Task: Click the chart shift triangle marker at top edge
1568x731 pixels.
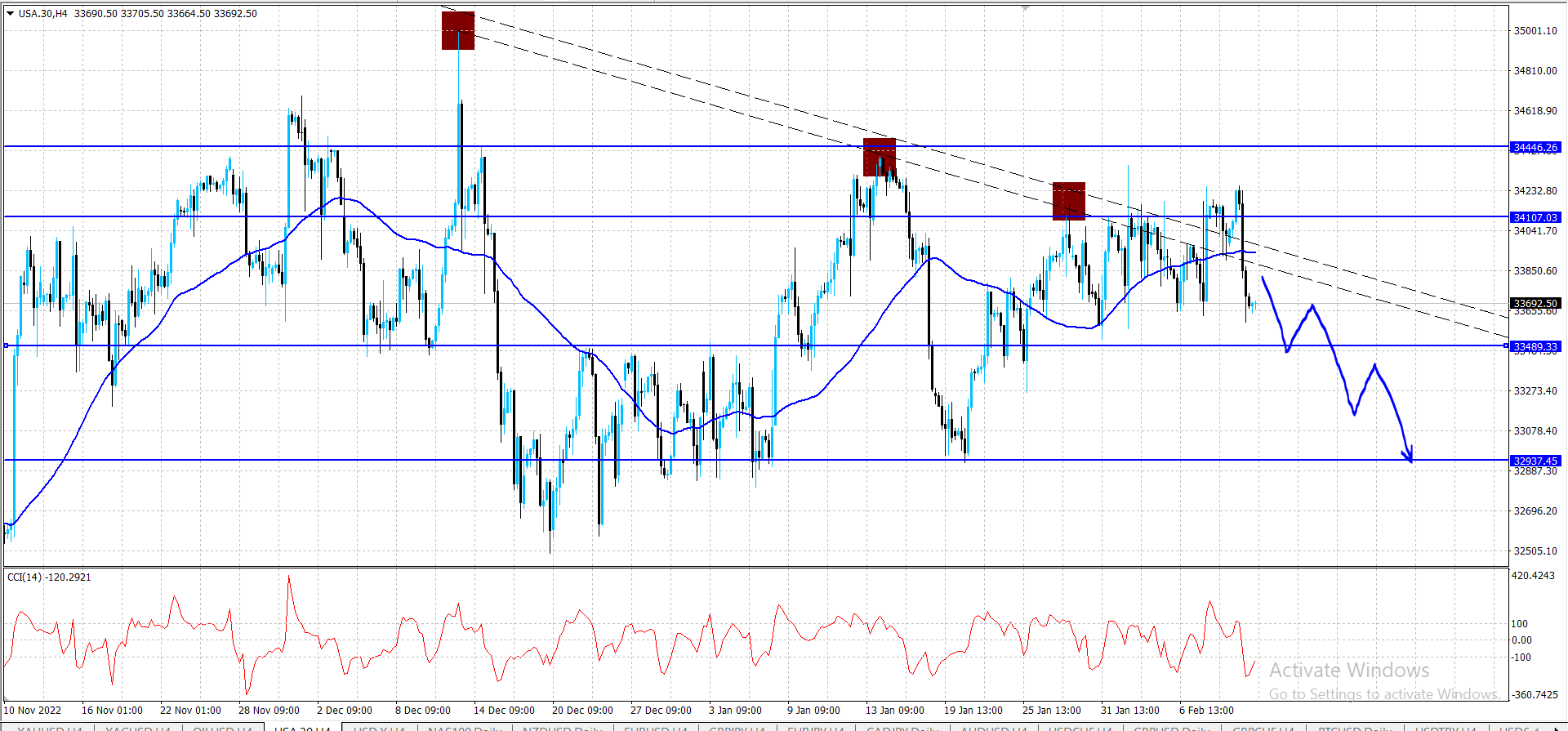Action: [x=1025, y=7]
